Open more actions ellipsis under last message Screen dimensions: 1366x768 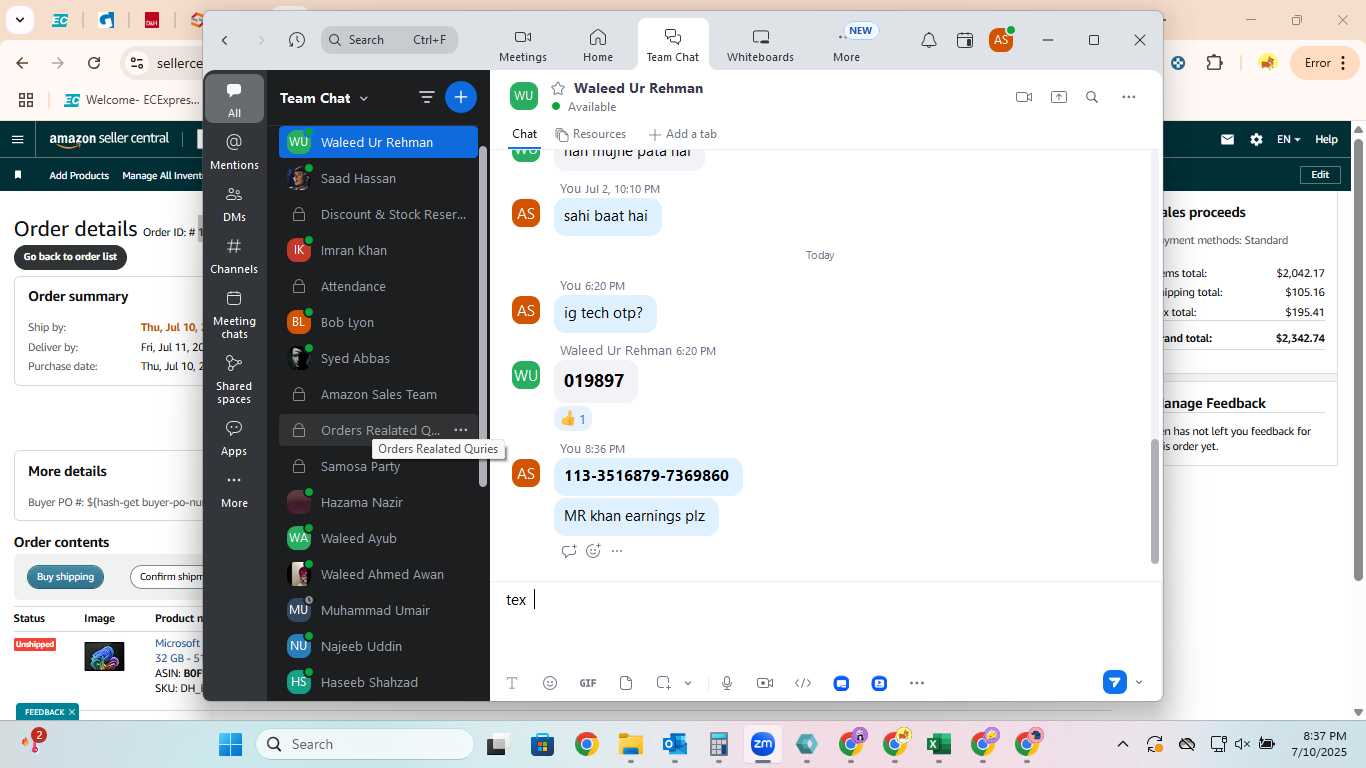click(x=617, y=551)
